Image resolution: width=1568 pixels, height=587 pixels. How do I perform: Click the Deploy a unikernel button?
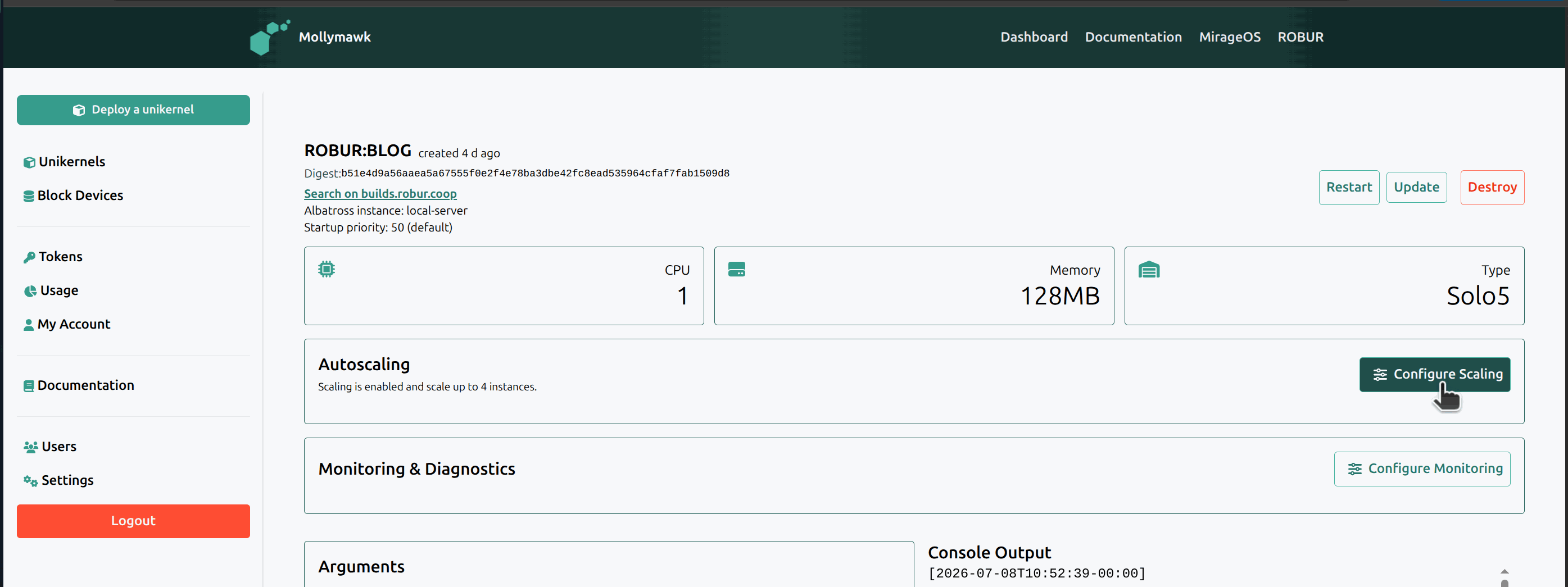pyautogui.click(x=133, y=110)
